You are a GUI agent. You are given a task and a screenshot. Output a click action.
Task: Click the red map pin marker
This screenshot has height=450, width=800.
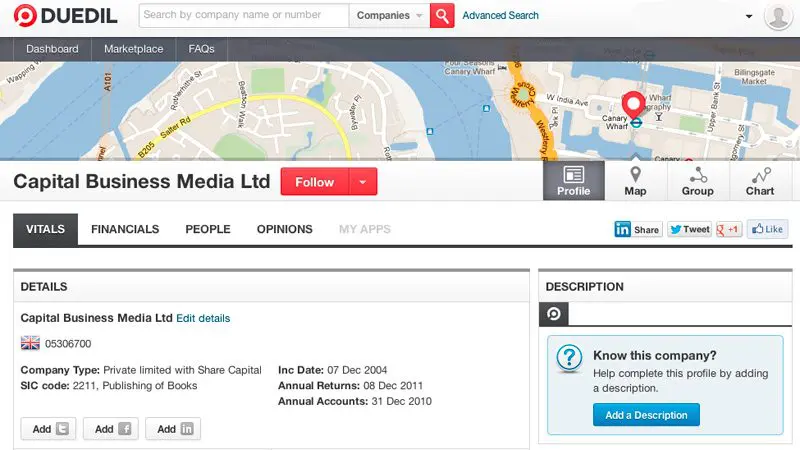coord(632,105)
